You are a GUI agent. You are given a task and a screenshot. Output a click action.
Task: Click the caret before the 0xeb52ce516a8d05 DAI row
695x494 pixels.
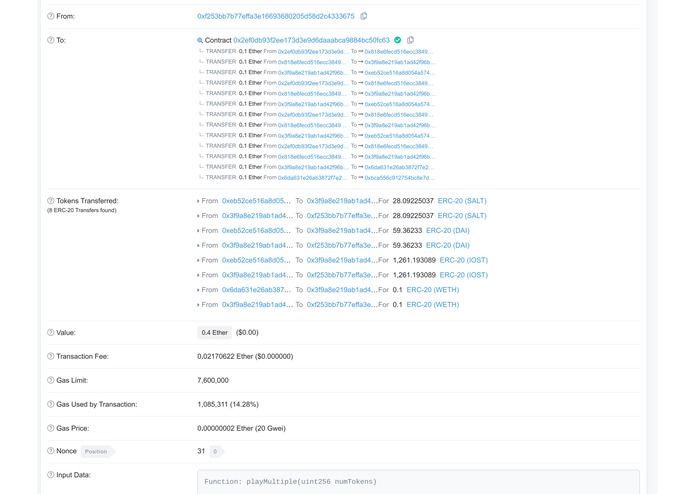click(198, 231)
